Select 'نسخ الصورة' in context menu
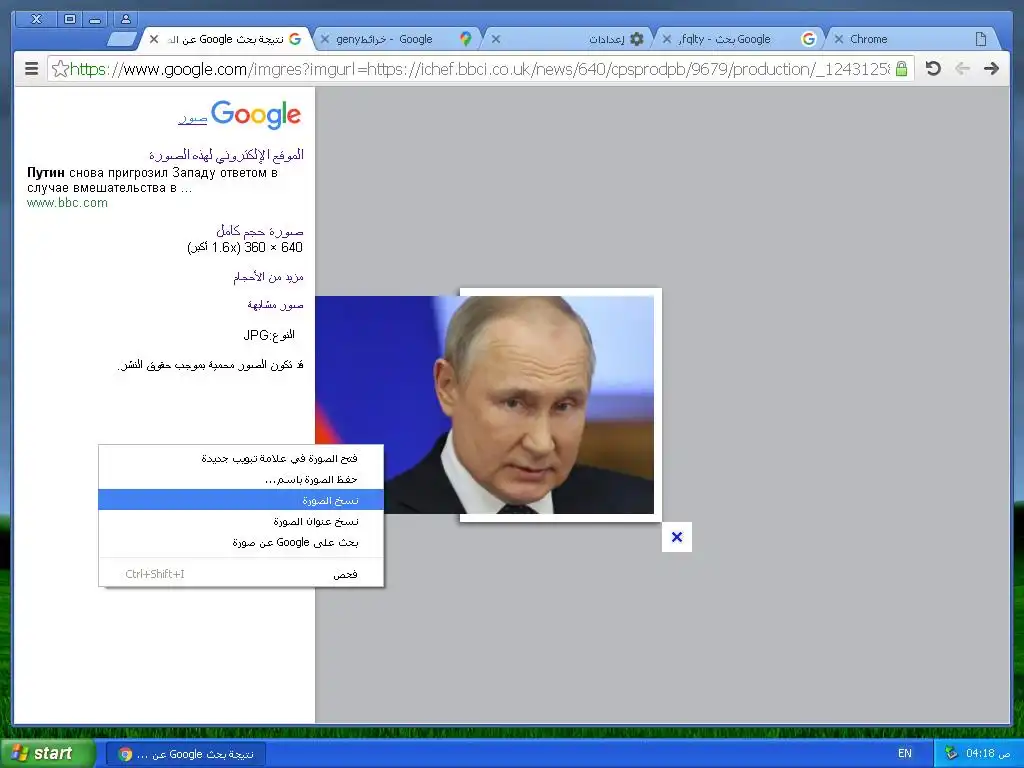1024x768 pixels. [x=241, y=500]
